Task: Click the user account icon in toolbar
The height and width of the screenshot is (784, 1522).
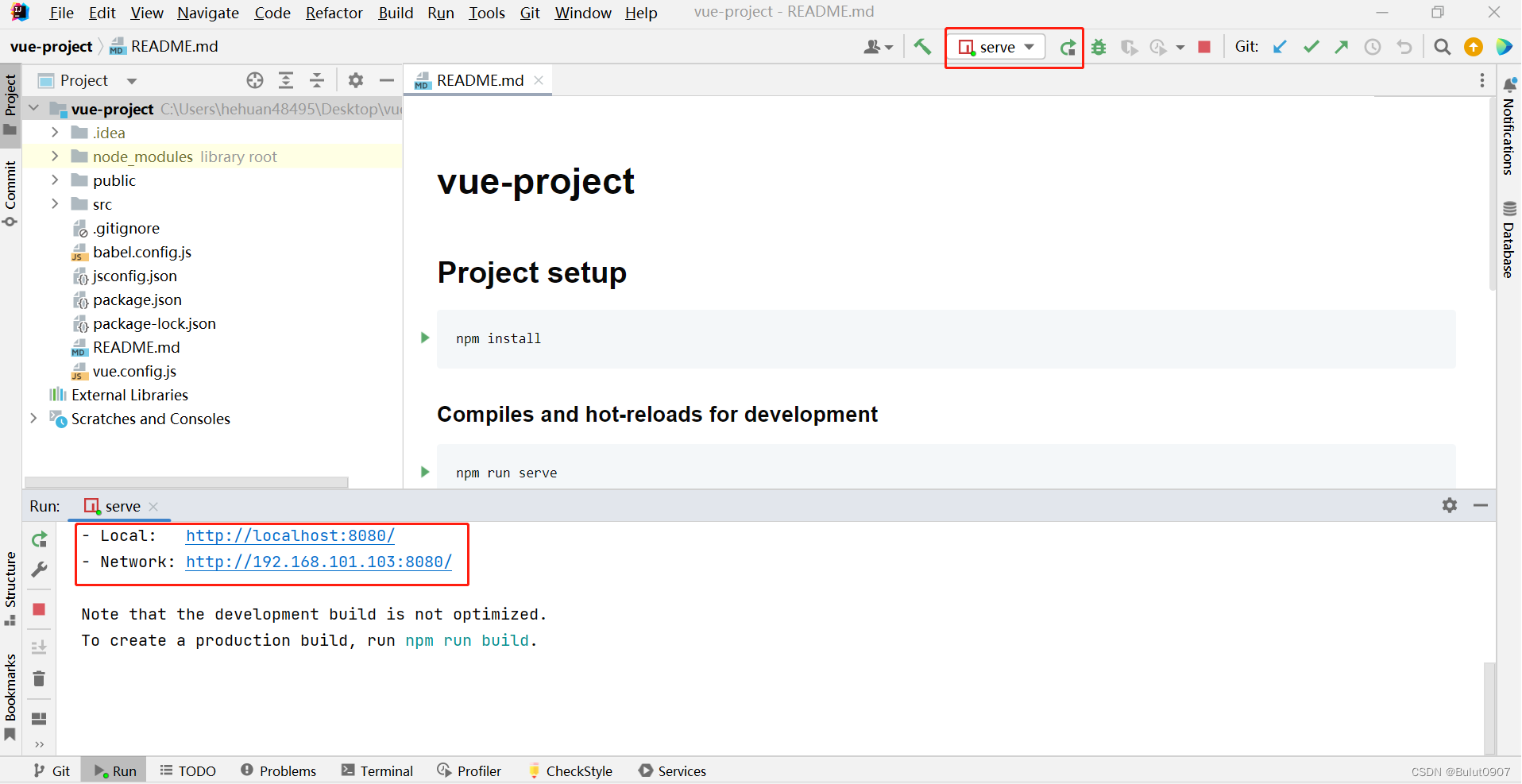Action: [878, 47]
